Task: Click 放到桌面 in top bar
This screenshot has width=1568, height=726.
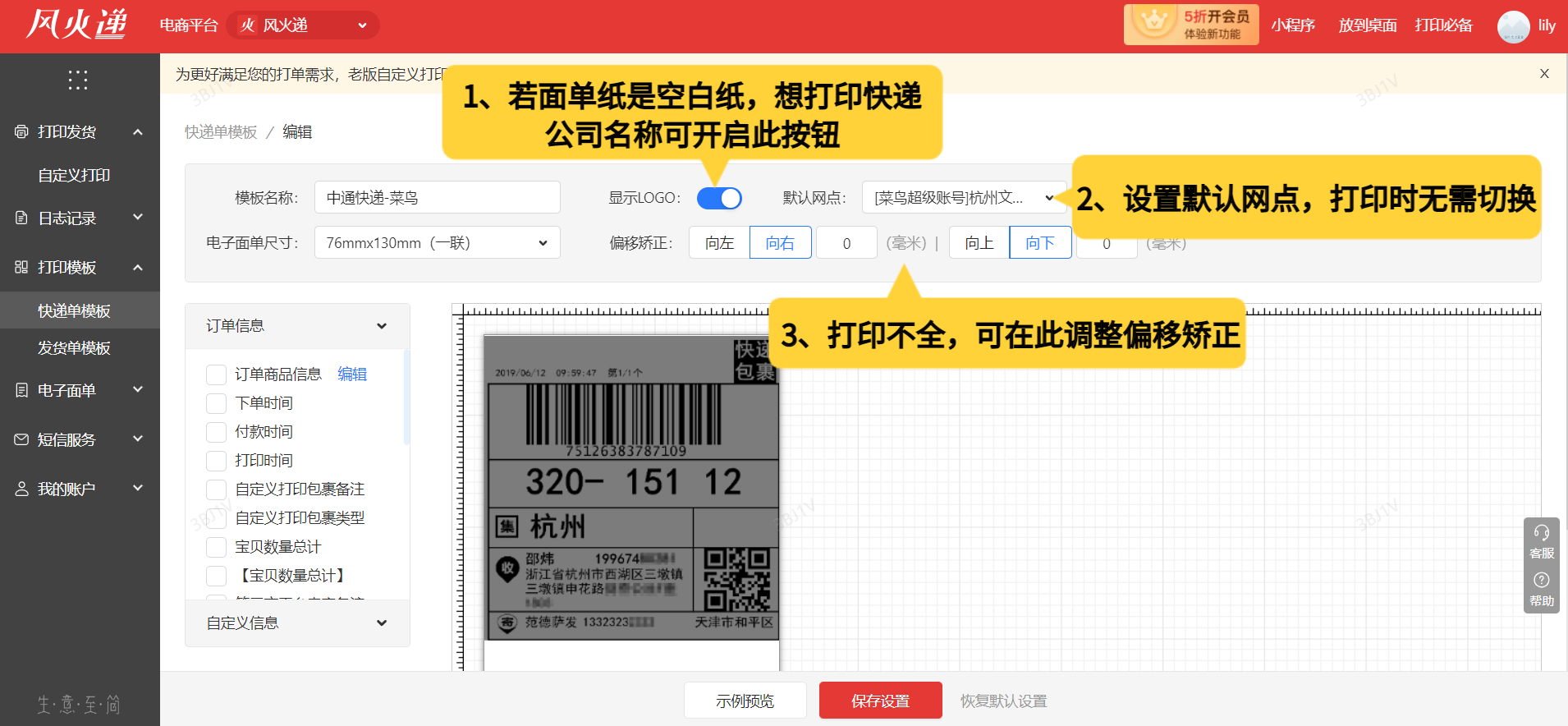Action: [x=1368, y=25]
